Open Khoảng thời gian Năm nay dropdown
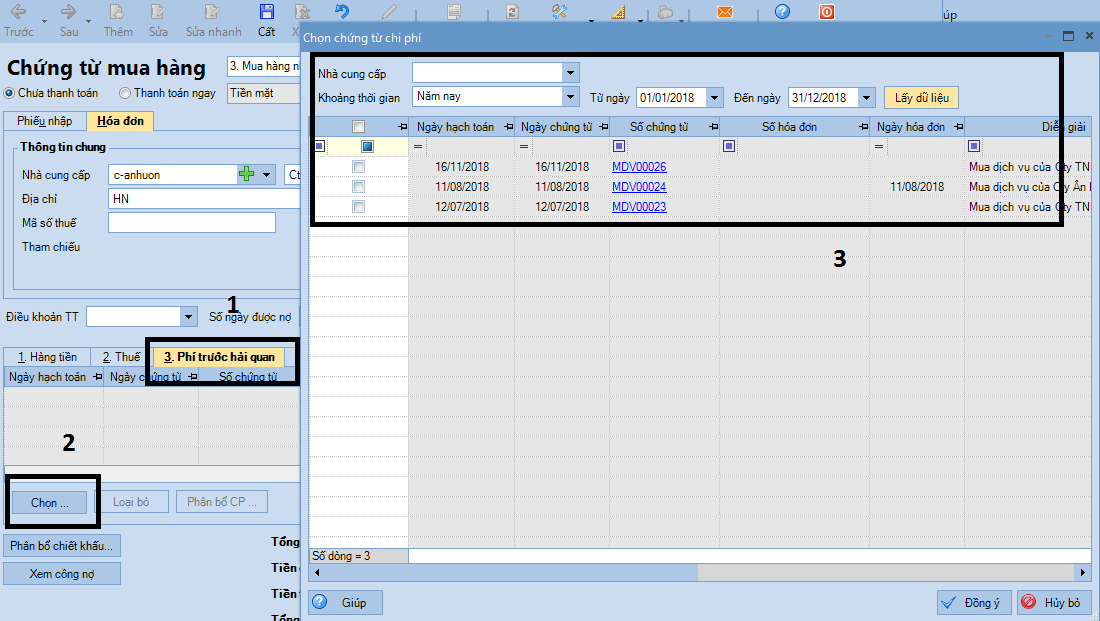 click(570, 97)
